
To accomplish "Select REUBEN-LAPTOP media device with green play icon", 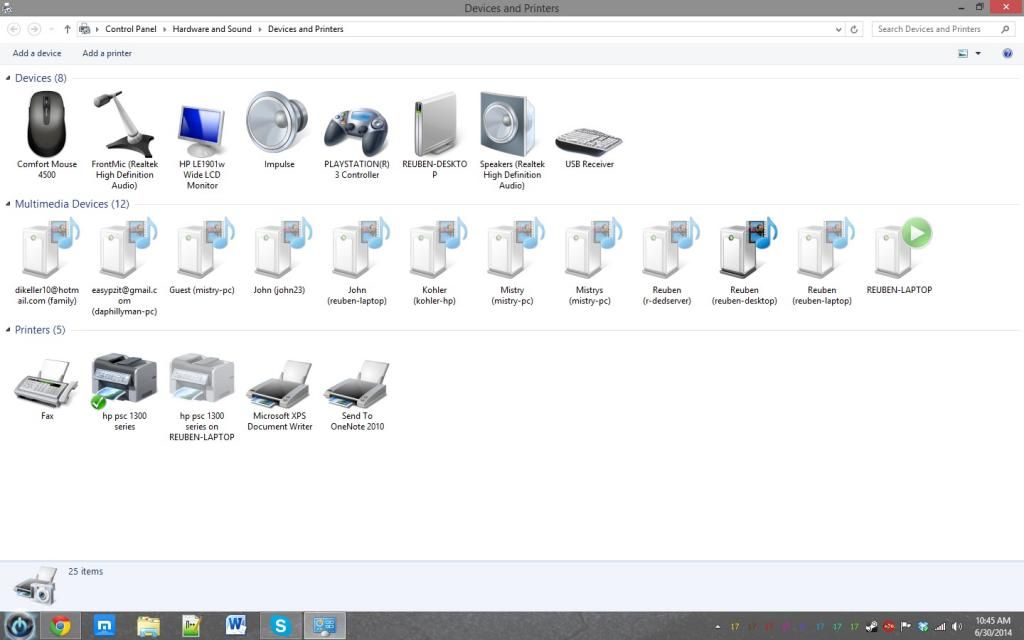I will pos(899,256).
